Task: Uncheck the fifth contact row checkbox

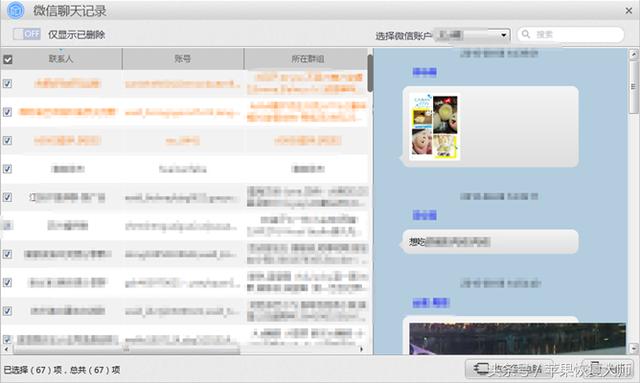Action: coord(7,197)
